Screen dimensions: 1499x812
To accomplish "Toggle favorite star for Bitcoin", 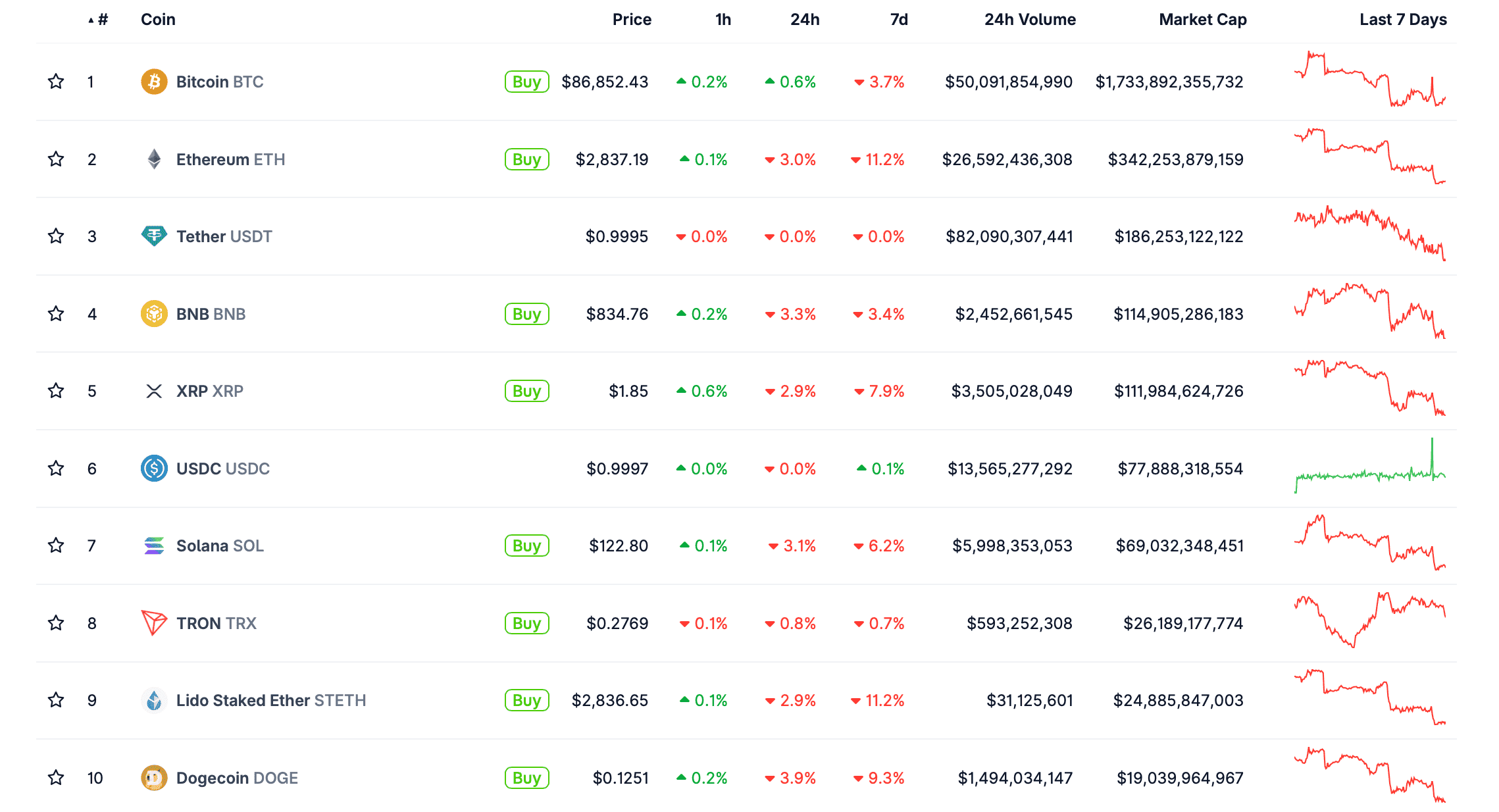I will [56, 82].
